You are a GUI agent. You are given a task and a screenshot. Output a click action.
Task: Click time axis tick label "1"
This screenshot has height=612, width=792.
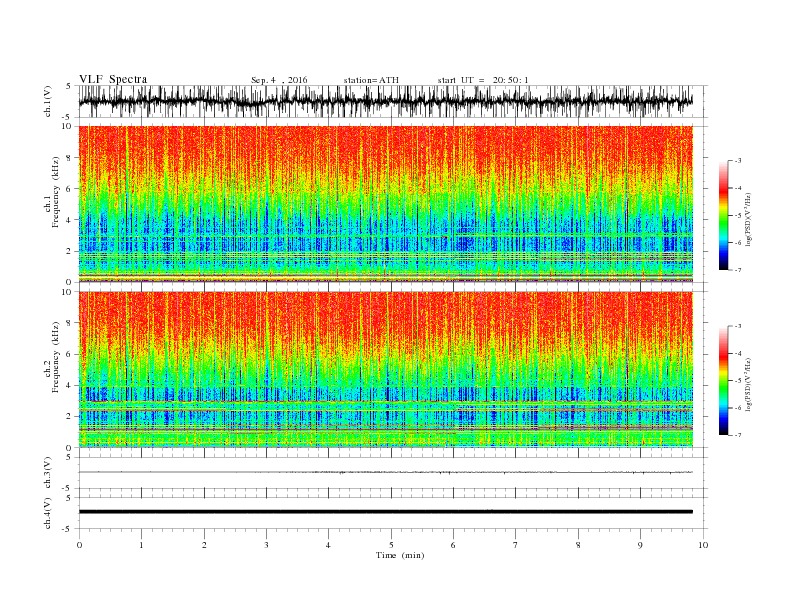point(141,545)
